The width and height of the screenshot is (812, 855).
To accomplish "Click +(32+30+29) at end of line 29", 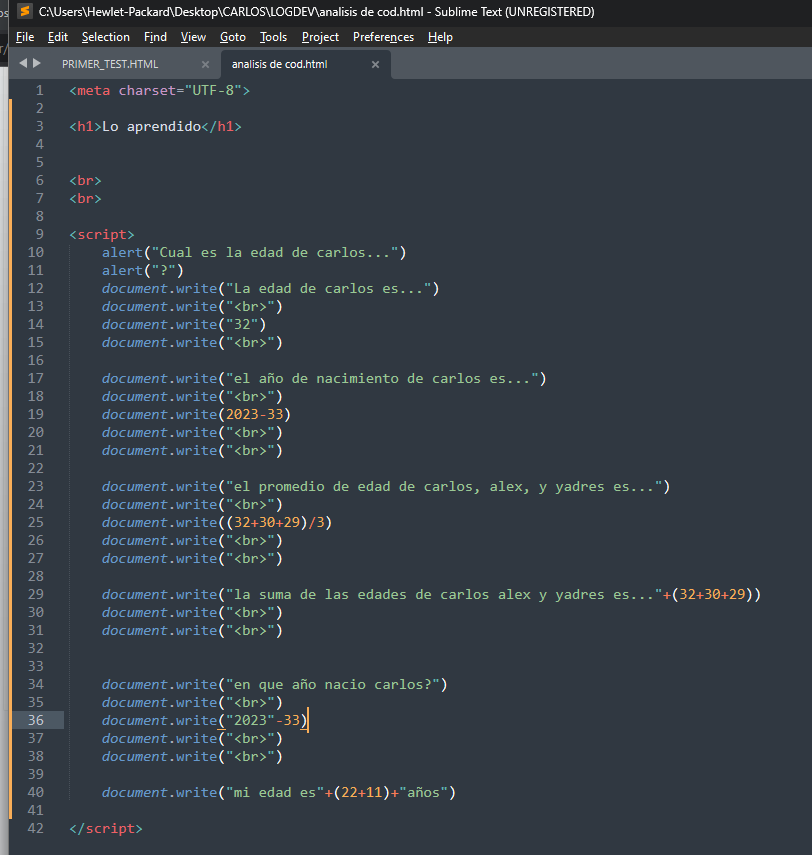I will (708, 594).
